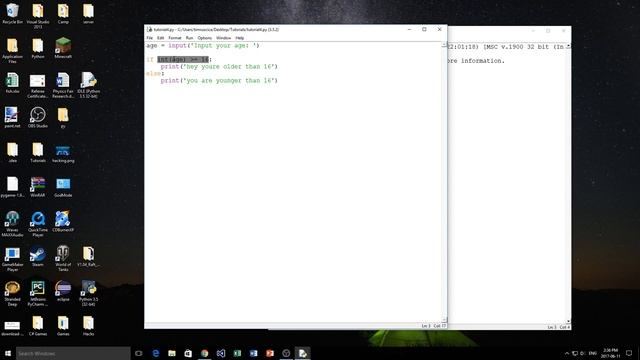640x360 pixels.
Task: Select the C# Games folder on desktop
Action: 38,326
